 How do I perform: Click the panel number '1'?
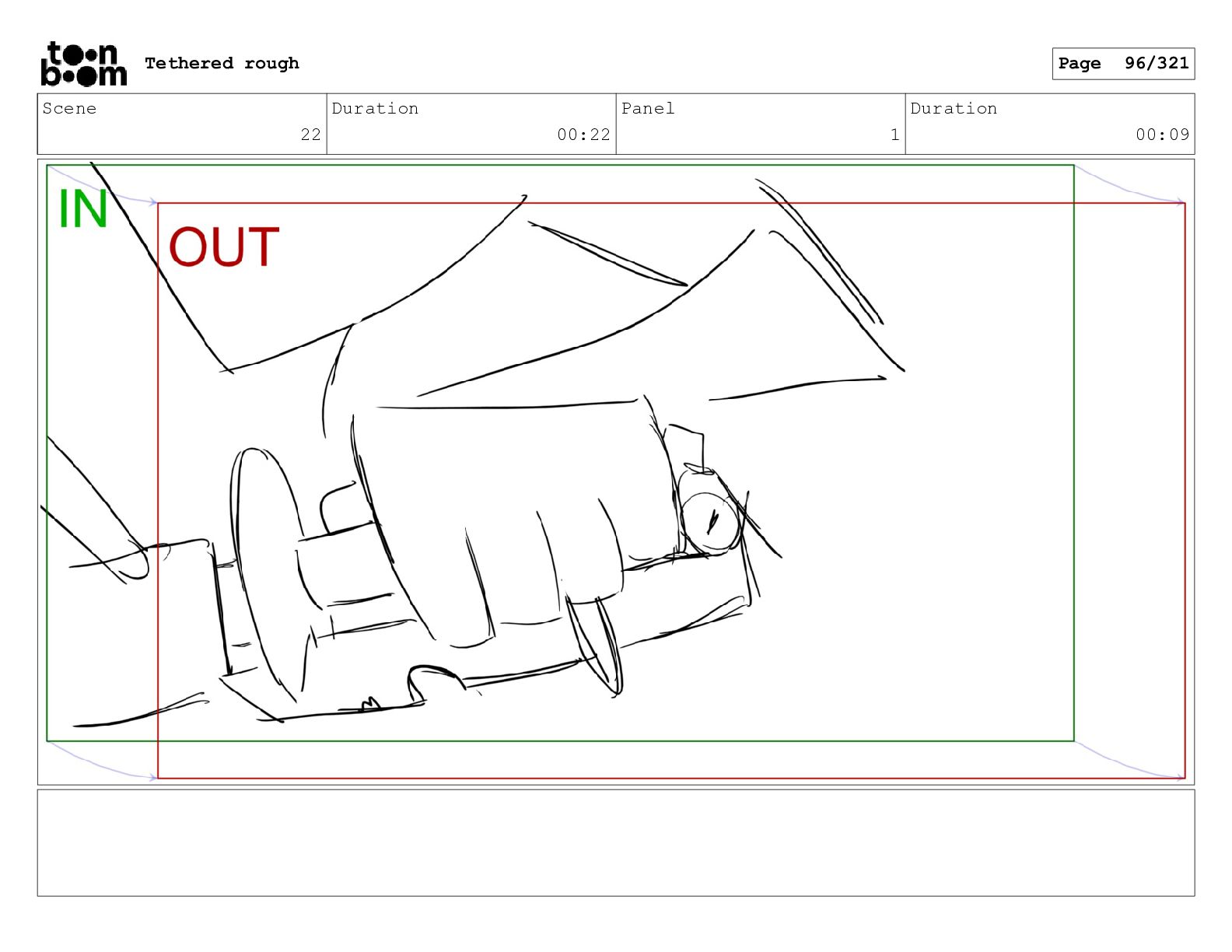click(894, 135)
